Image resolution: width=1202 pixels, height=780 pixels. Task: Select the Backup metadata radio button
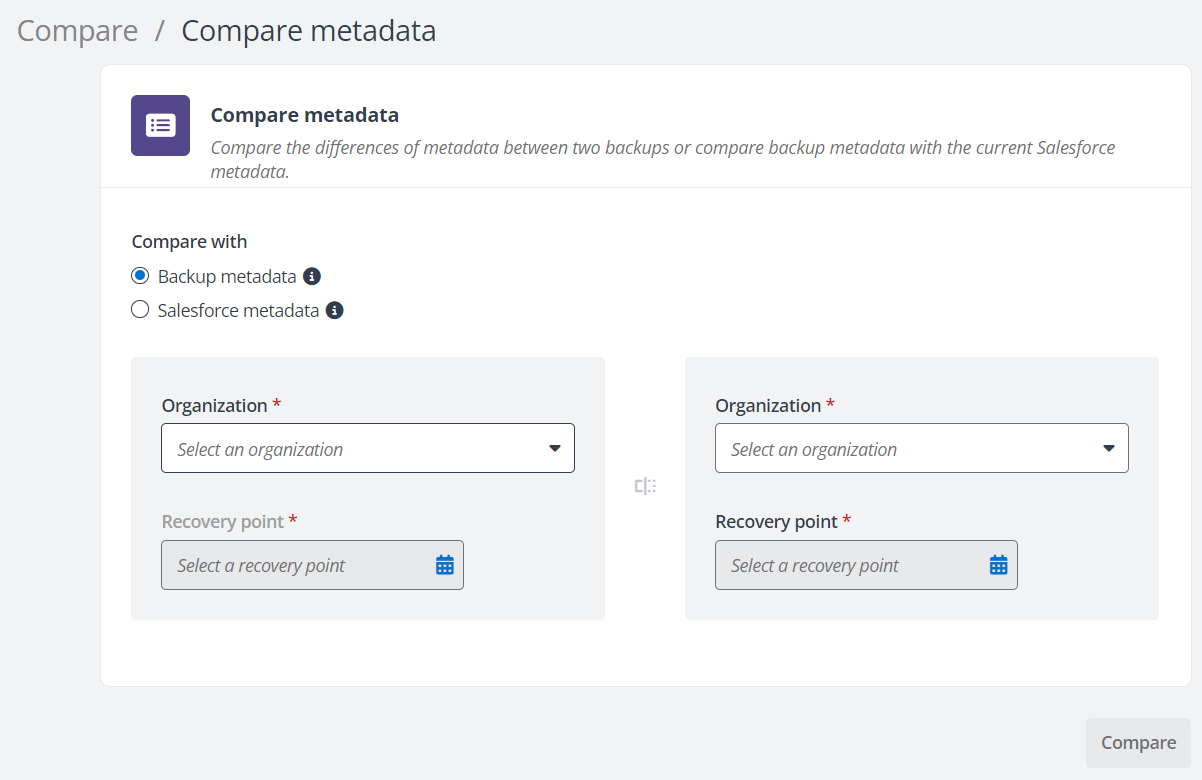click(x=140, y=275)
